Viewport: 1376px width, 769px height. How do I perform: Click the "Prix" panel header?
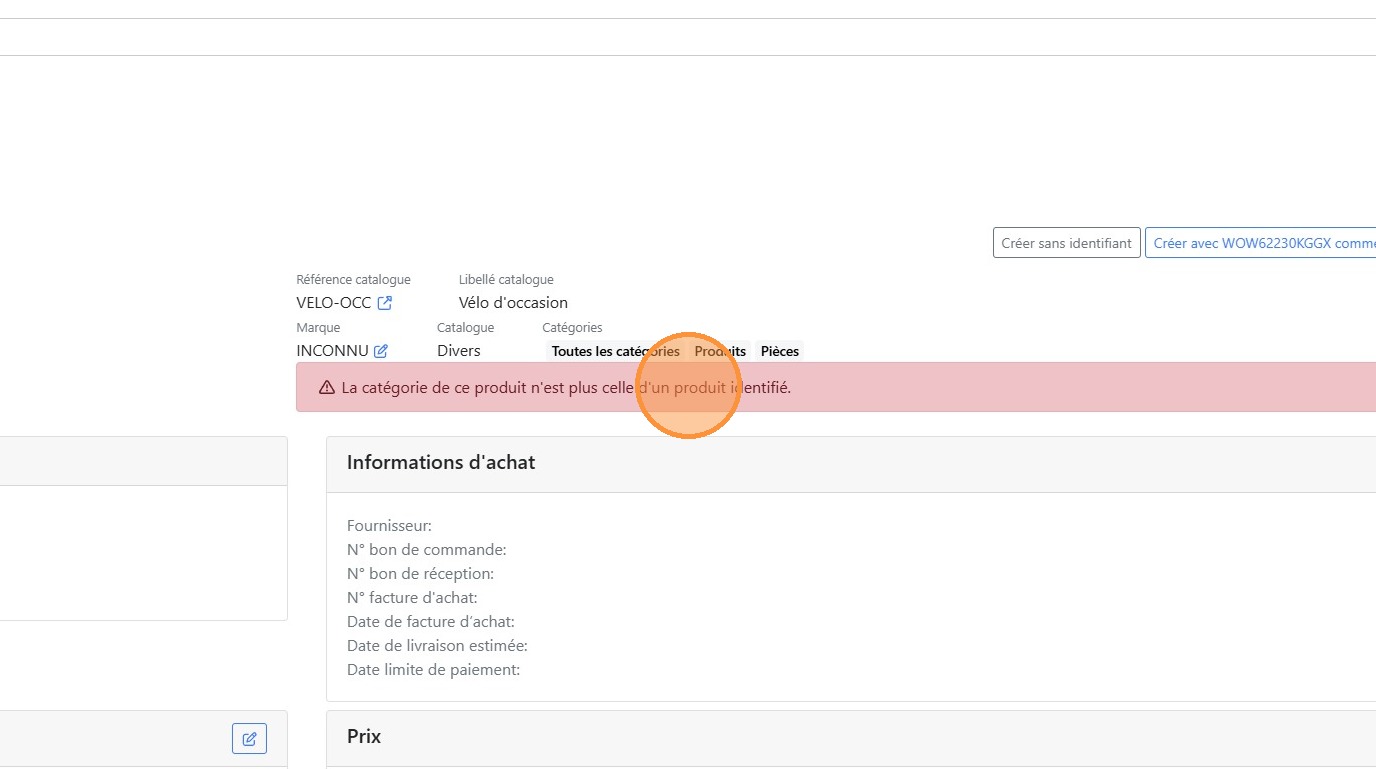pyautogui.click(x=364, y=737)
